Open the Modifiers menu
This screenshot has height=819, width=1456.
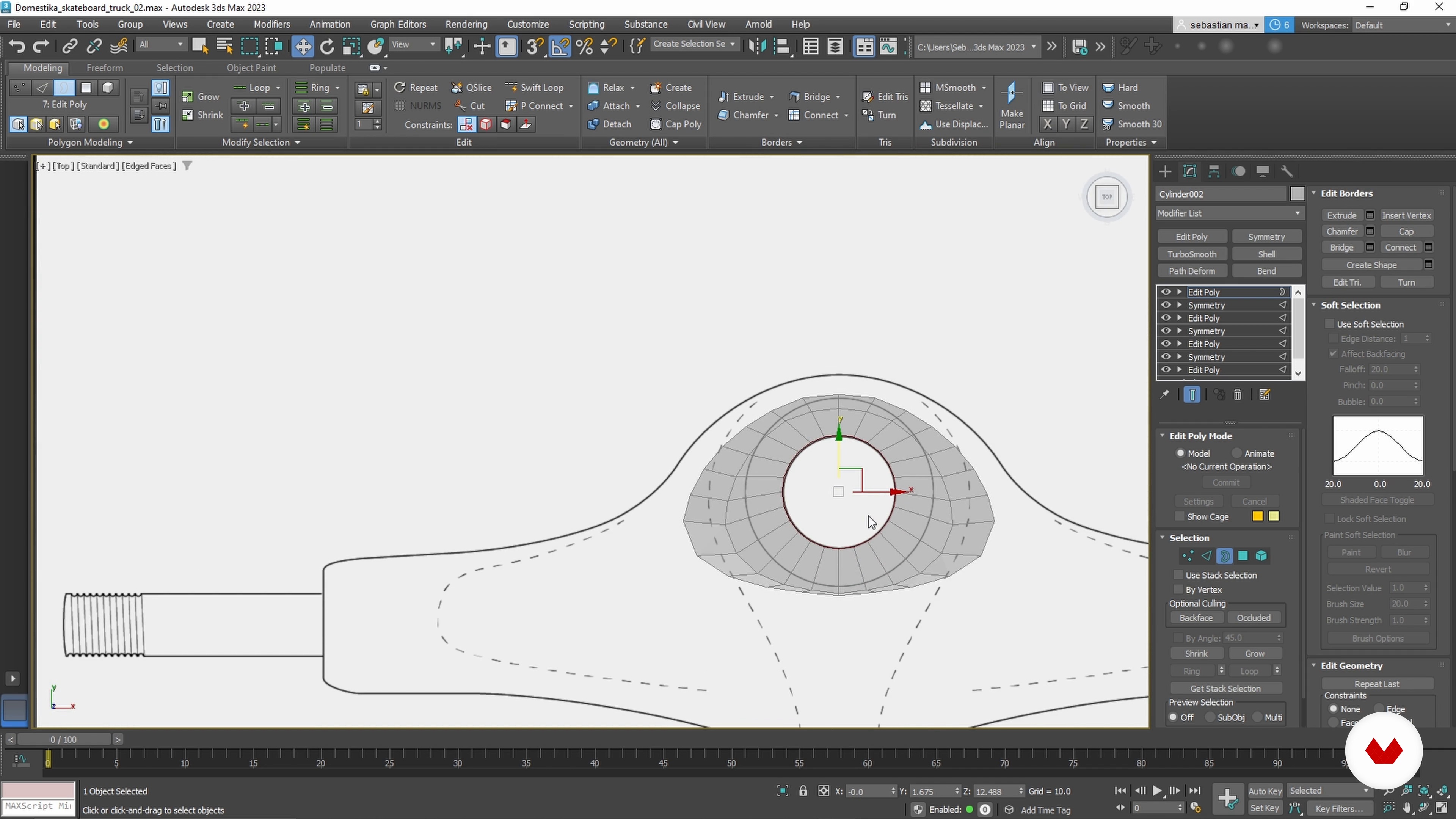click(272, 24)
